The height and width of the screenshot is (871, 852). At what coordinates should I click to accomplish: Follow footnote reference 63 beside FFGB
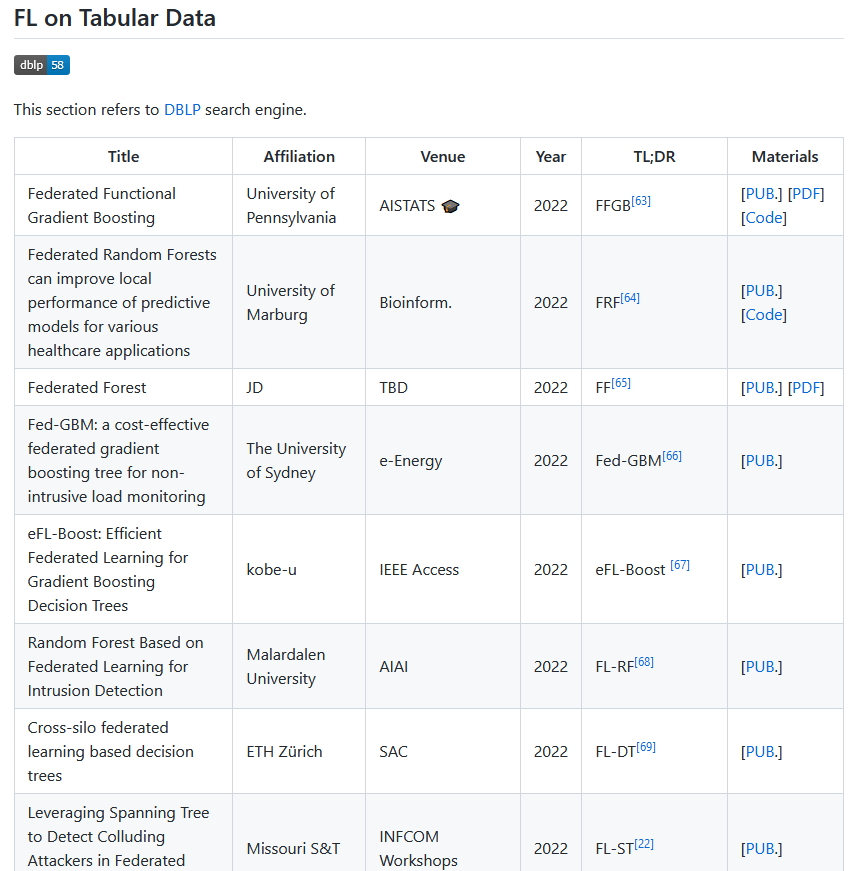click(641, 201)
